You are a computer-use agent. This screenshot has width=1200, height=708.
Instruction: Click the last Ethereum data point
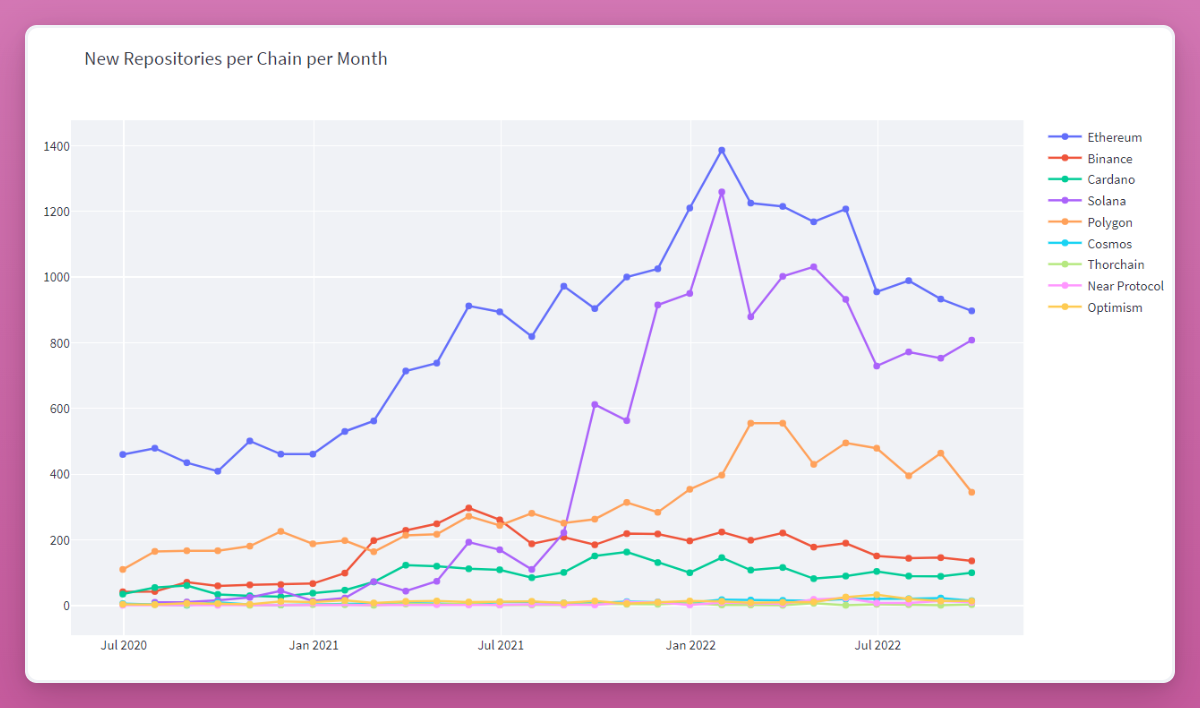[971, 311]
